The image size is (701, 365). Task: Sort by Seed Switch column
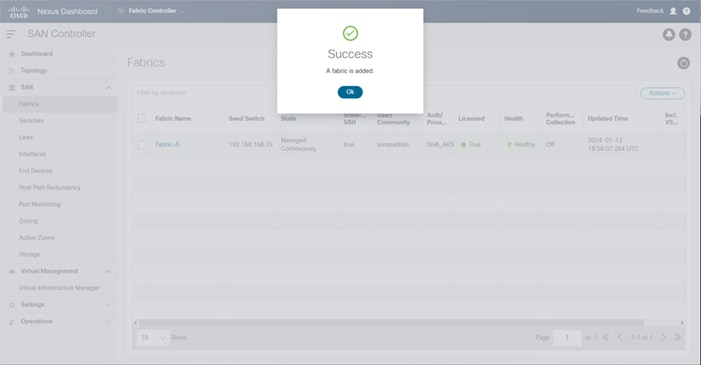coord(246,119)
